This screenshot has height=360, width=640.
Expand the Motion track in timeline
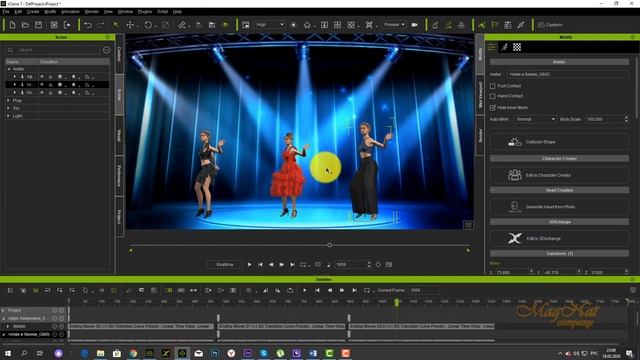coord(8,326)
